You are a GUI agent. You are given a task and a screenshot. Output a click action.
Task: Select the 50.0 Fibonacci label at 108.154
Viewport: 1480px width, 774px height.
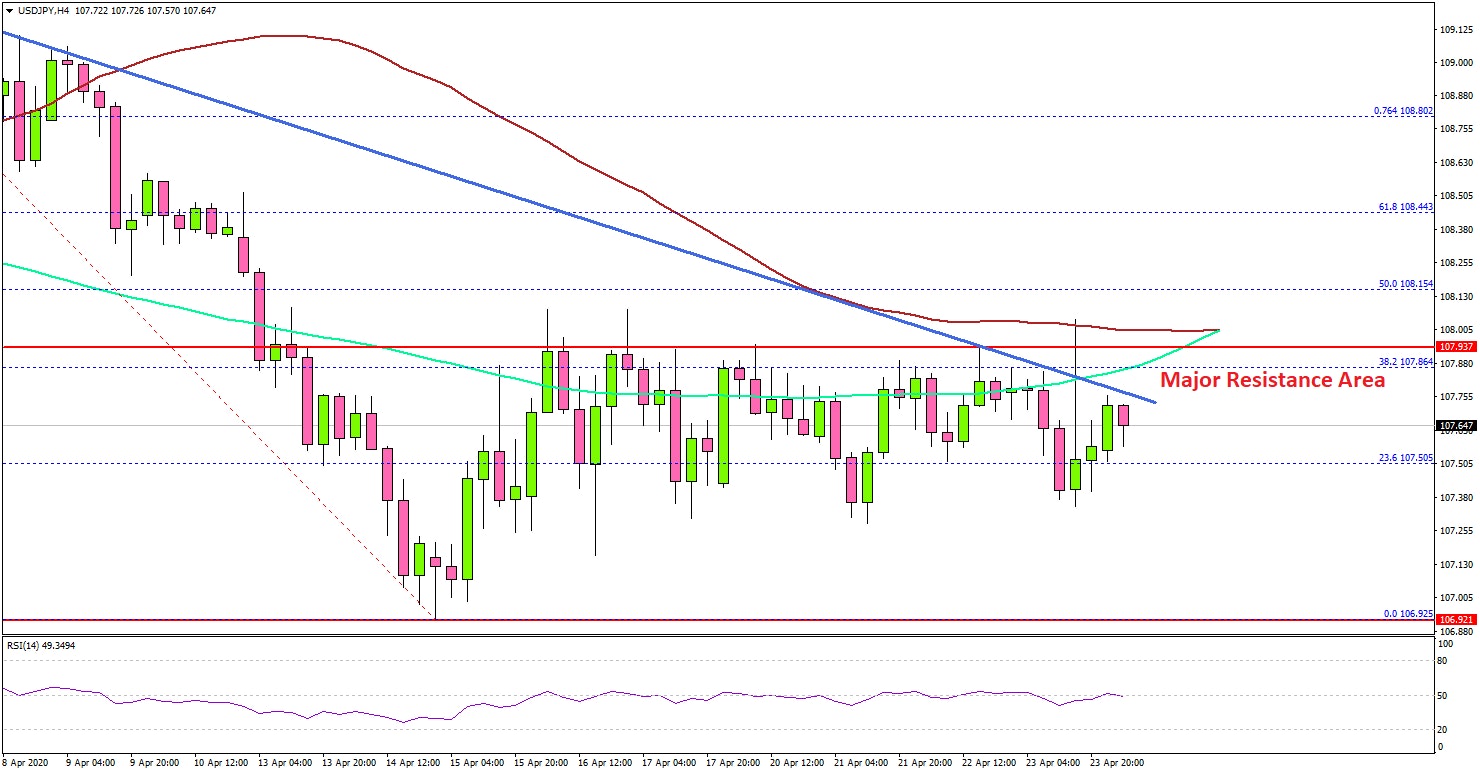click(x=1405, y=284)
